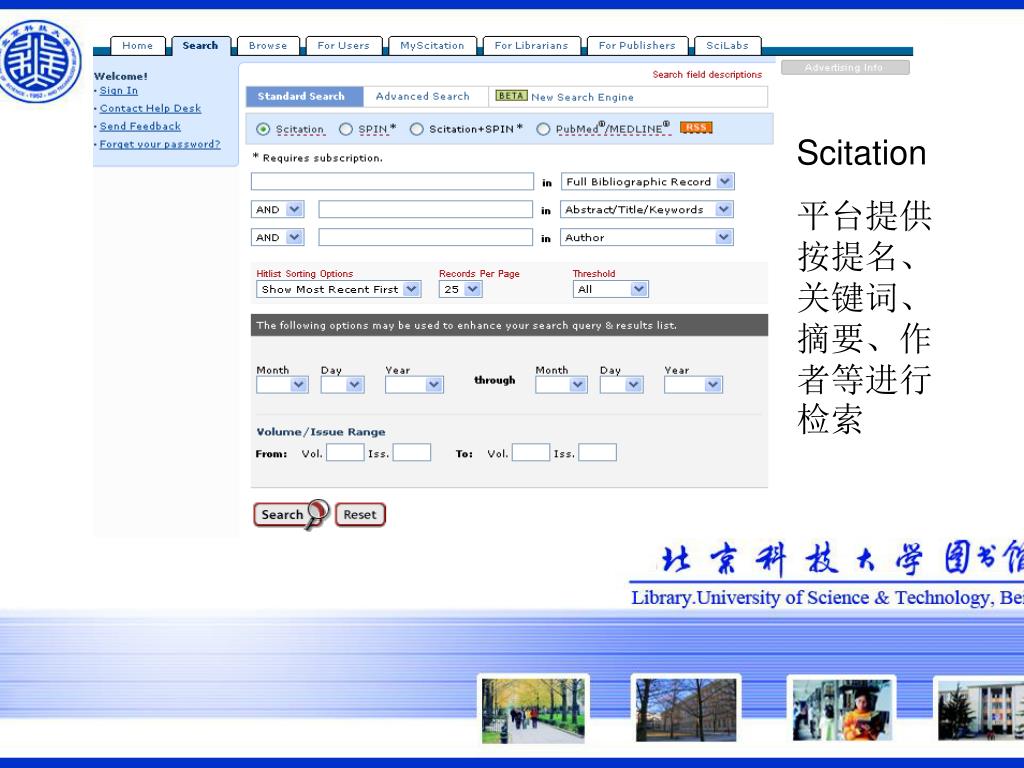The image size is (1024, 768).
Task: Click the Author search text field
Action: click(426, 238)
